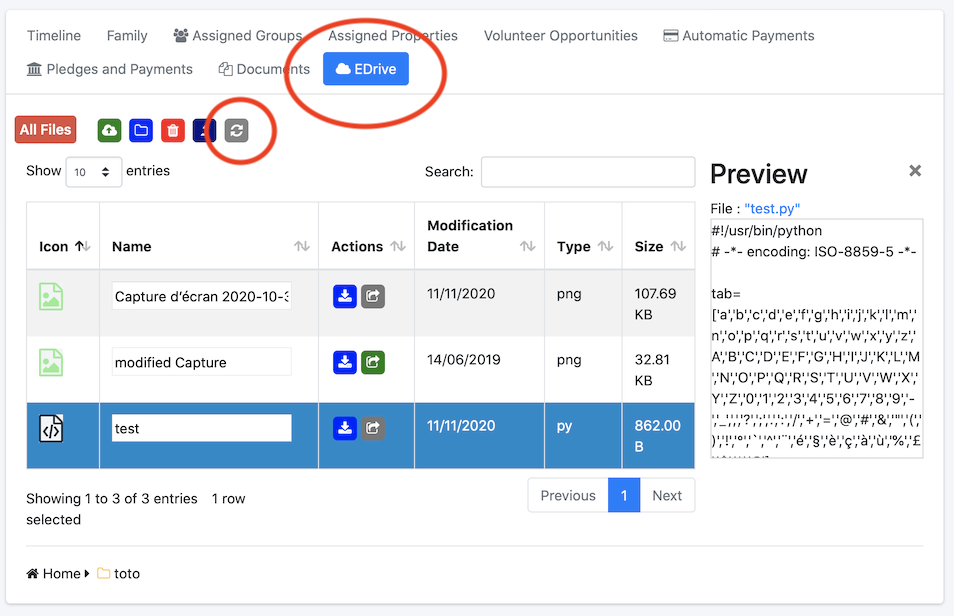Download the Capture d'écran file
The width and height of the screenshot is (954, 616).
click(344, 296)
